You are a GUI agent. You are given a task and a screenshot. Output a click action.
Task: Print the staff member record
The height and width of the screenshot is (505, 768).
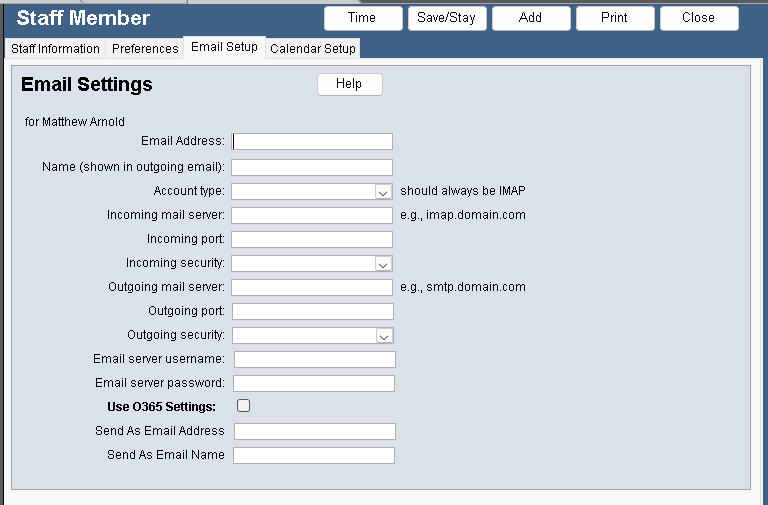615,18
